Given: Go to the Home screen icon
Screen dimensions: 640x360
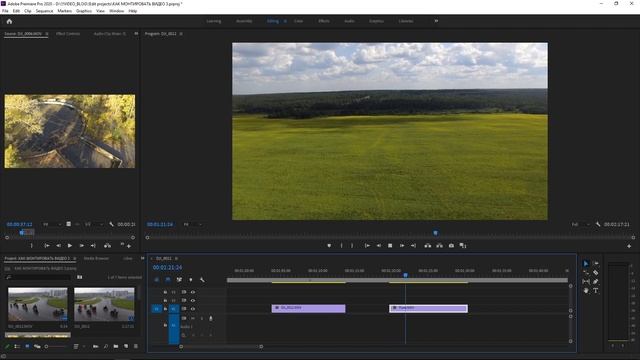Looking at the screenshot, I should pyautogui.click(x=9, y=21).
